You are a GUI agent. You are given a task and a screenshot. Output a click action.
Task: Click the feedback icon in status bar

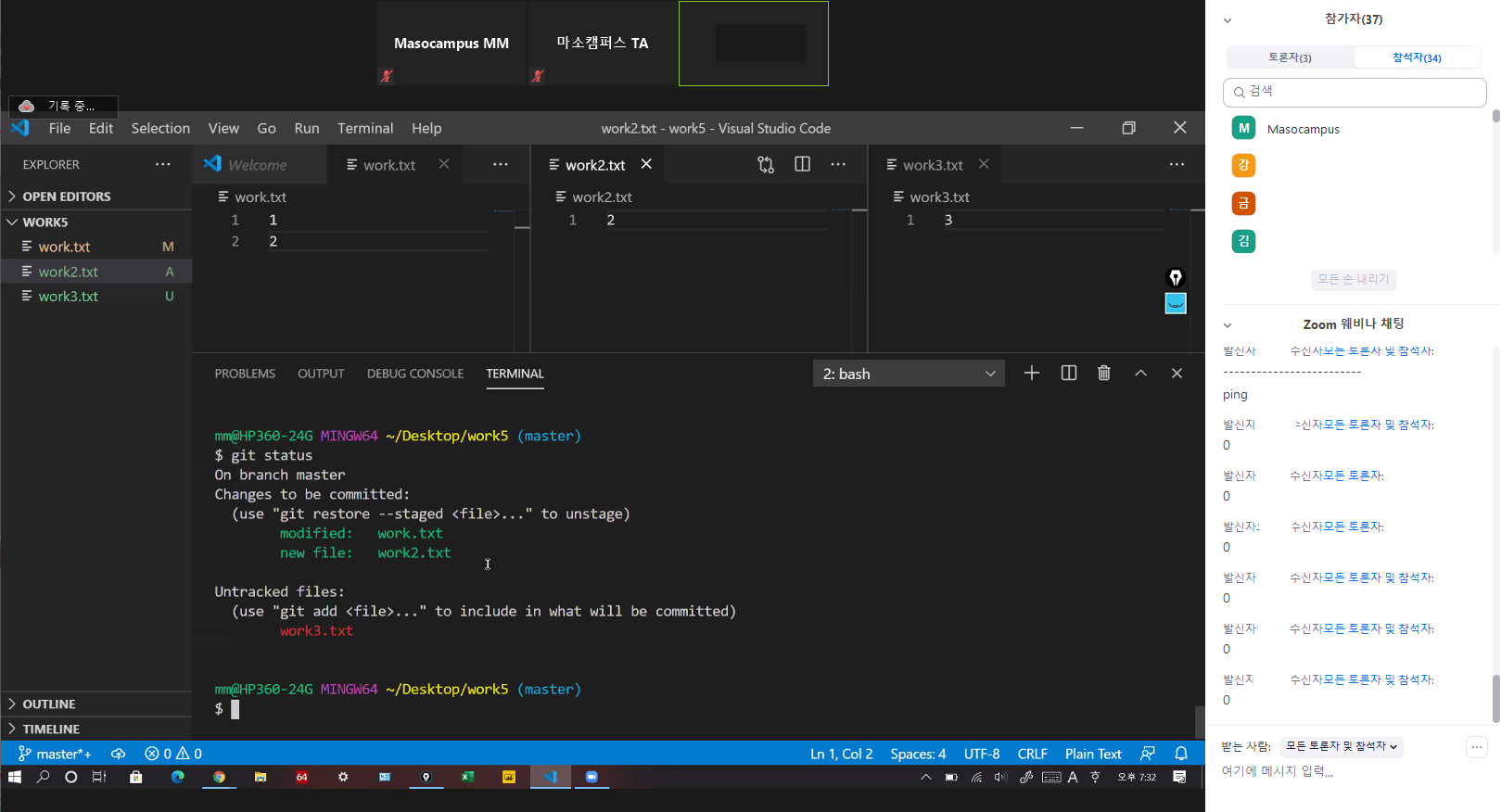coord(1148,754)
